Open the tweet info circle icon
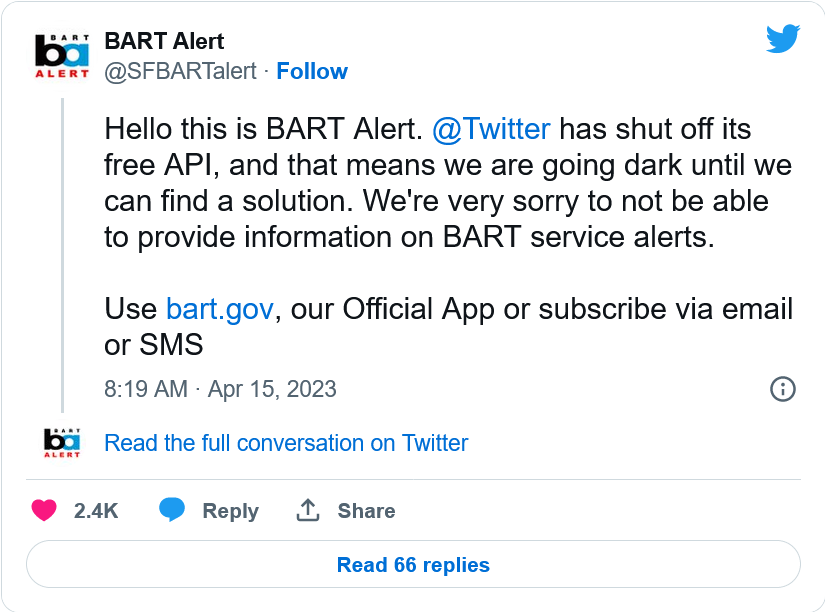Image resolution: width=825 pixels, height=612 pixels. (x=783, y=389)
